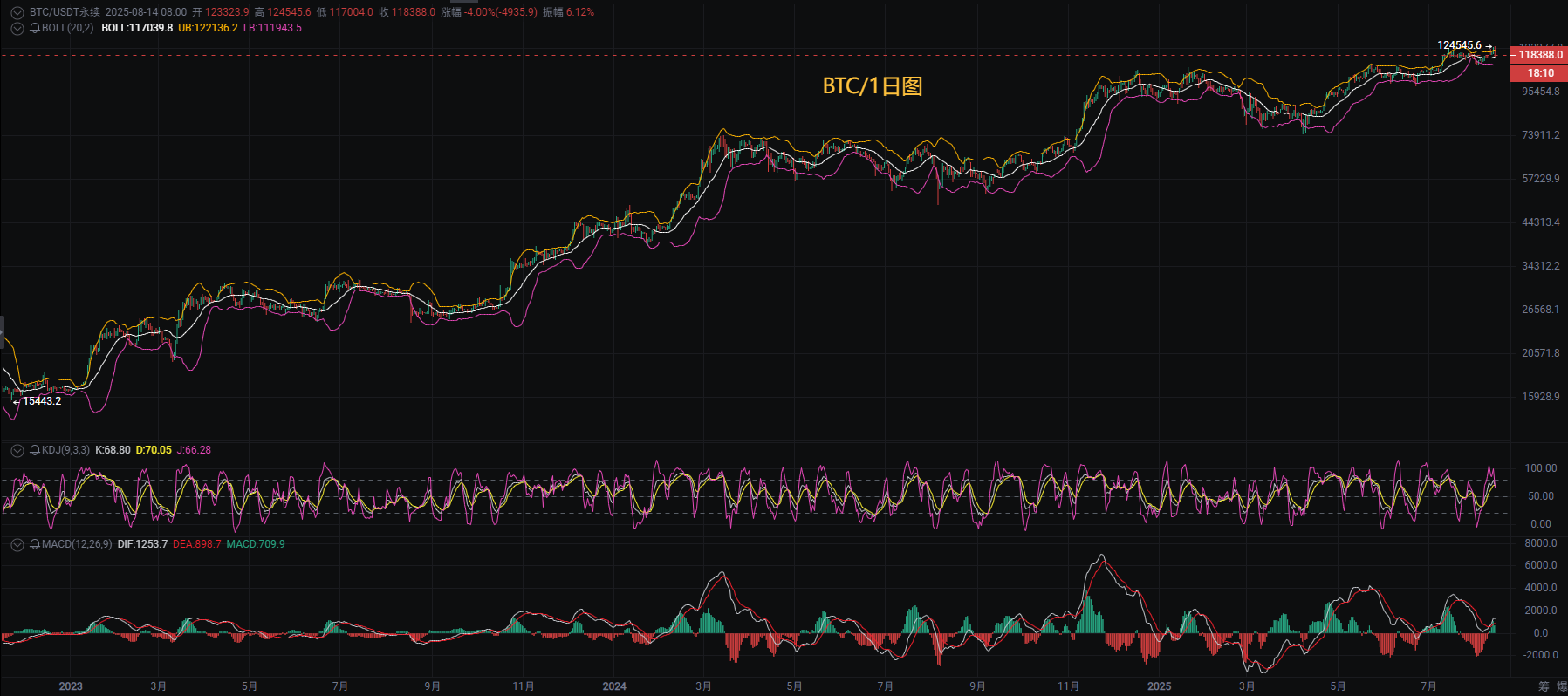1568x696 pixels.
Task: Collapse the MACD(12,26,9) indicator chevron
Action: click(x=17, y=545)
